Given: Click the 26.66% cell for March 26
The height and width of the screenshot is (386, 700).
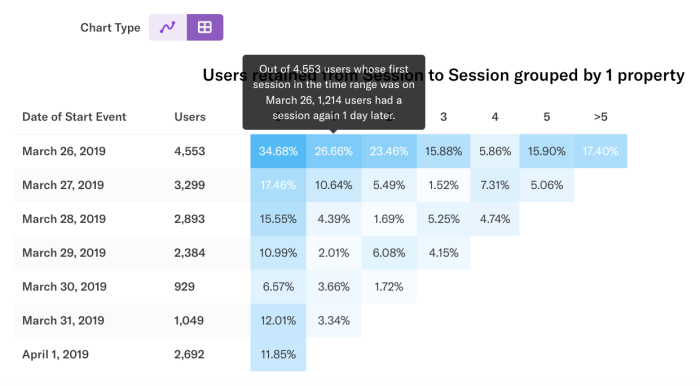Looking at the screenshot, I should coord(334,151).
